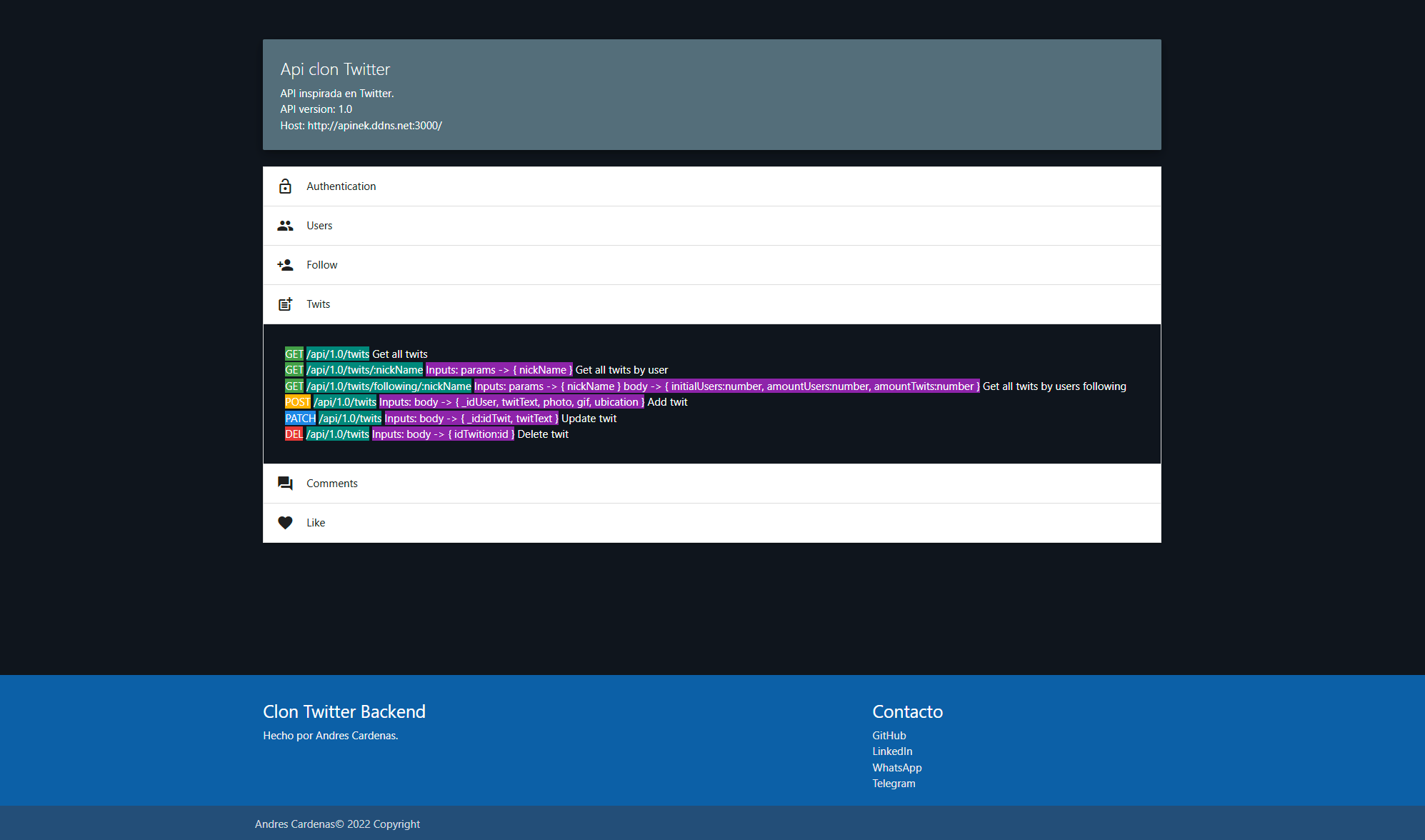Click 'API version: 1.0' text
The height and width of the screenshot is (840, 1425).
point(316,109)
